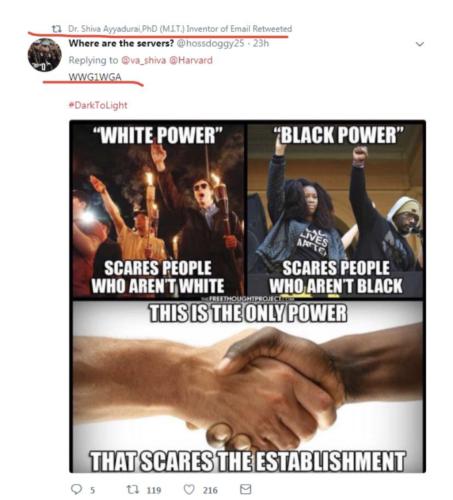Like the tweet with the heart icon
This screenshot has width=453, height=500.
click(x=189, y=489)
